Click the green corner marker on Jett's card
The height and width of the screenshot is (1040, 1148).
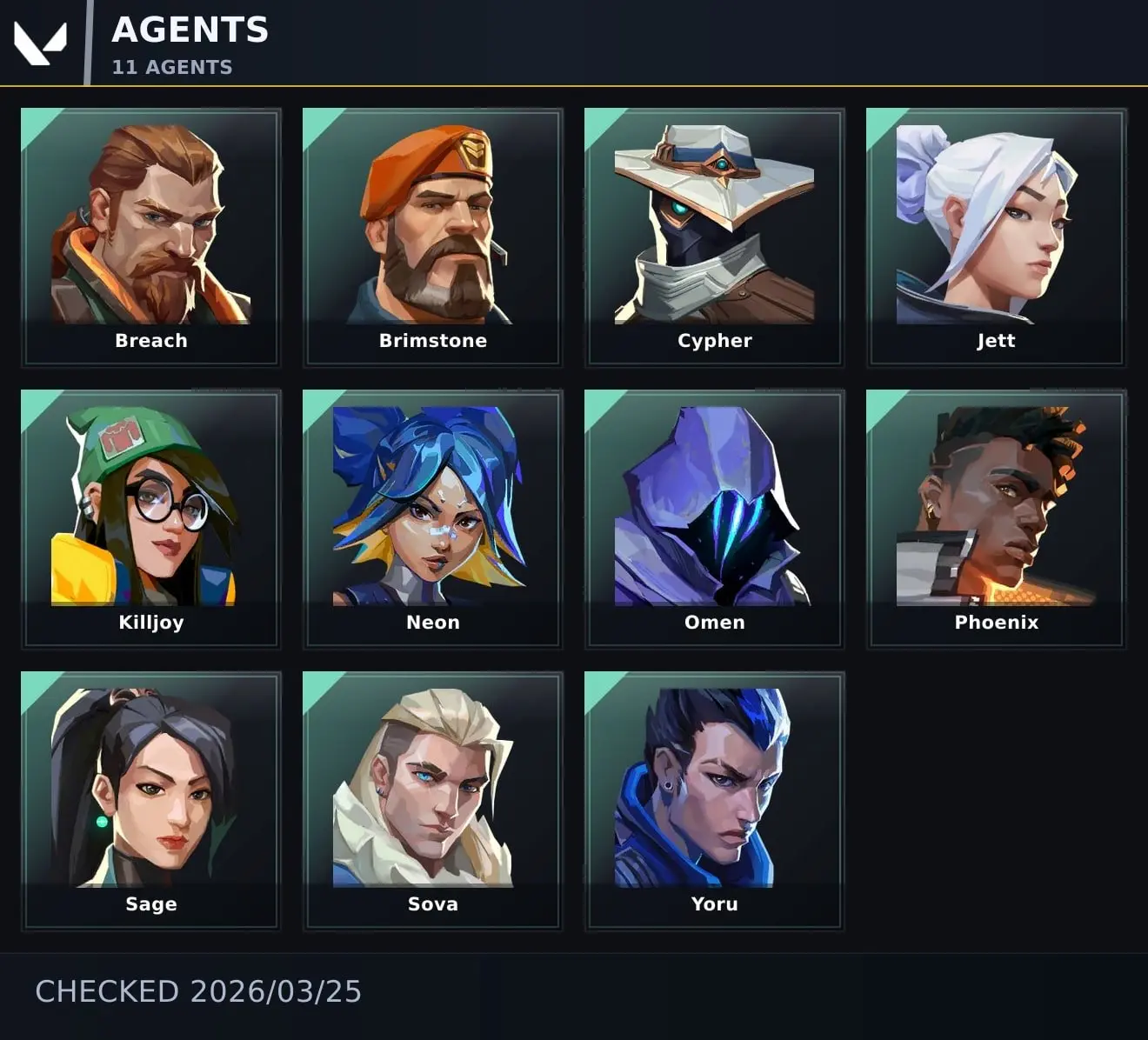(x=880, y=122)
